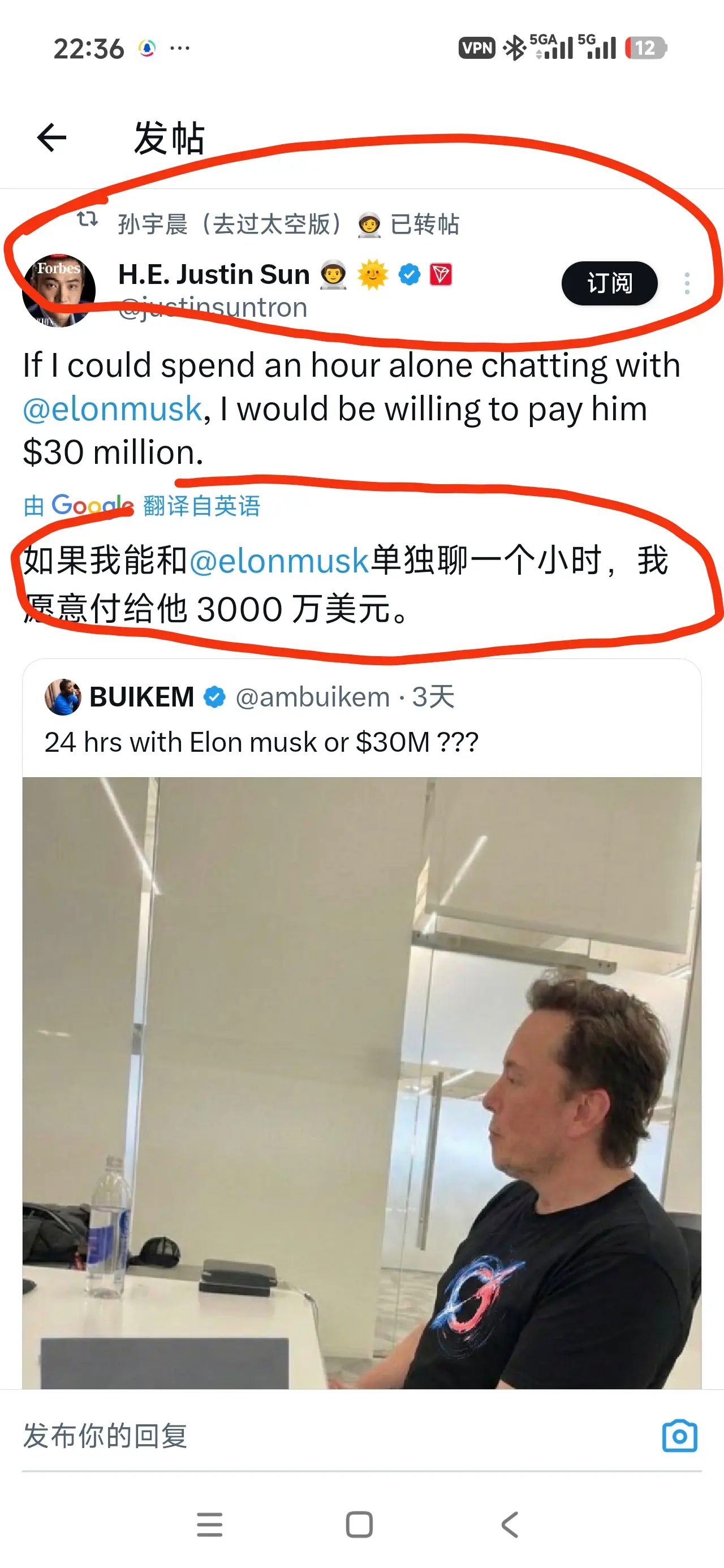
Task: Tap the camera icon in reply bar
Action: point(679,1436)
